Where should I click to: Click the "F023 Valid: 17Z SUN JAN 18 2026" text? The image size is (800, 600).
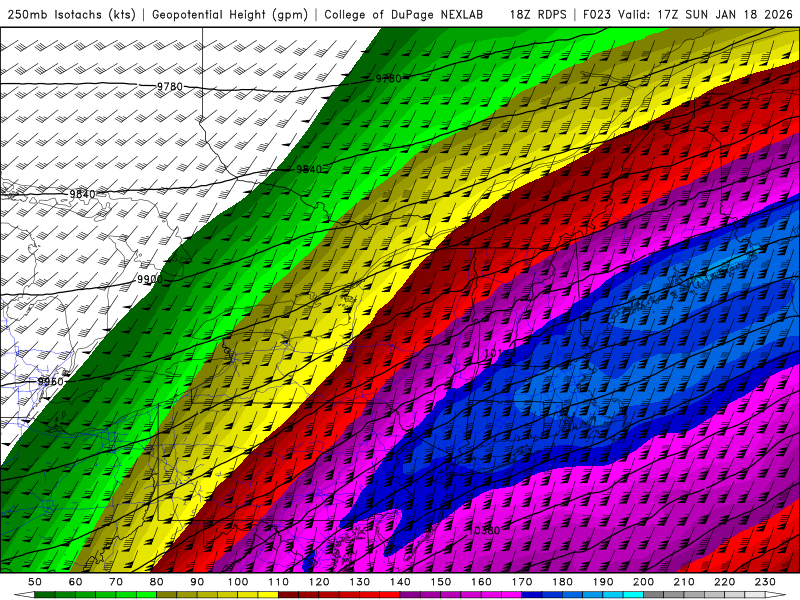(688, 14)
